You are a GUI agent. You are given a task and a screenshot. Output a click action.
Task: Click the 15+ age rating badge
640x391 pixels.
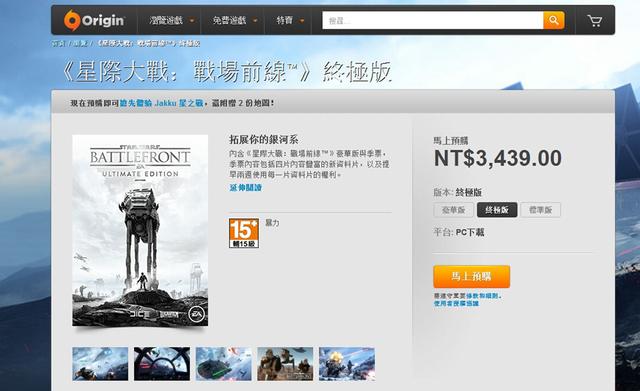244,233
